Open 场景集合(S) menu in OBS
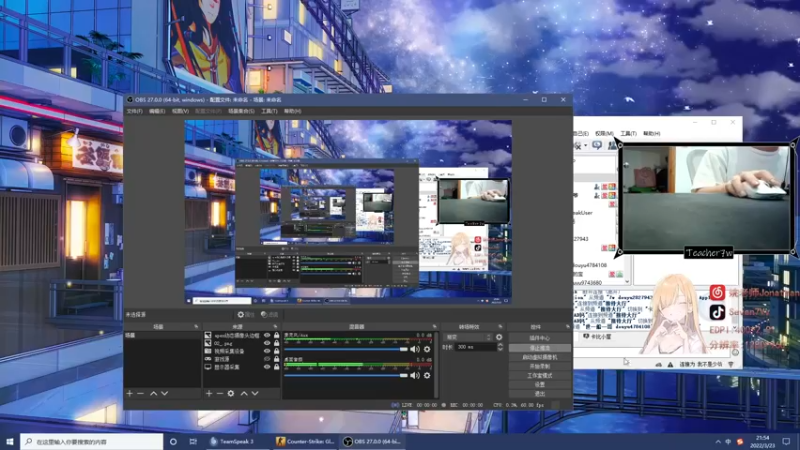The image size is (800, 450). point(241,111)
